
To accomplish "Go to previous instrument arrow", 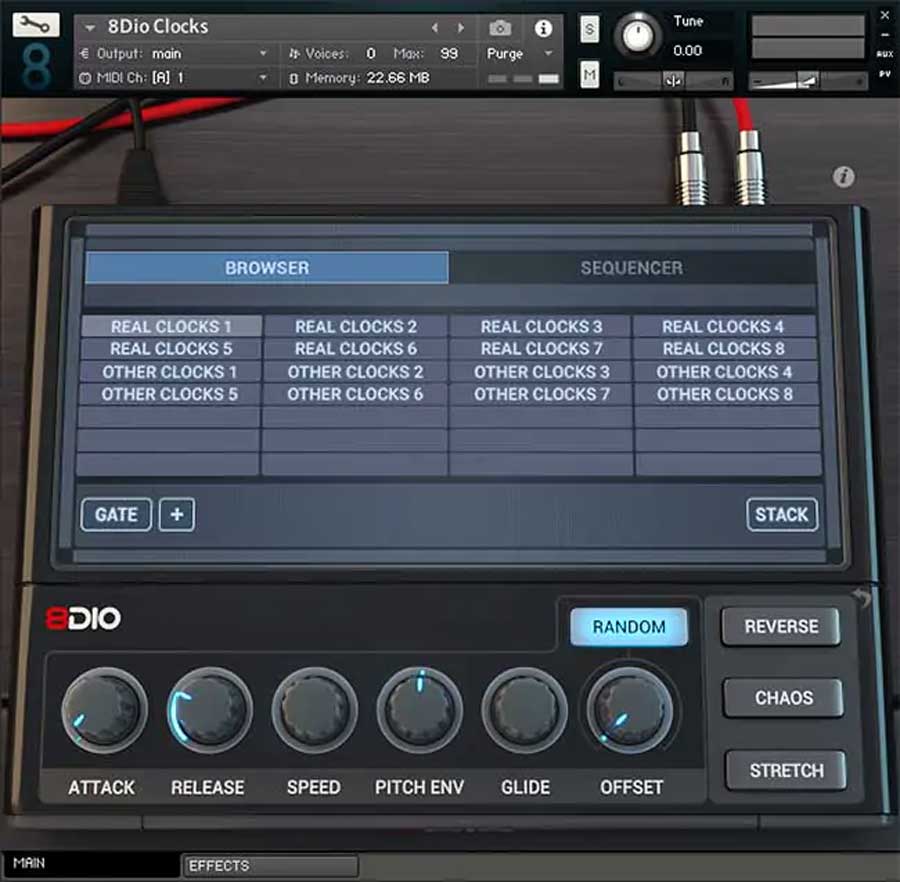I will 435,28.
